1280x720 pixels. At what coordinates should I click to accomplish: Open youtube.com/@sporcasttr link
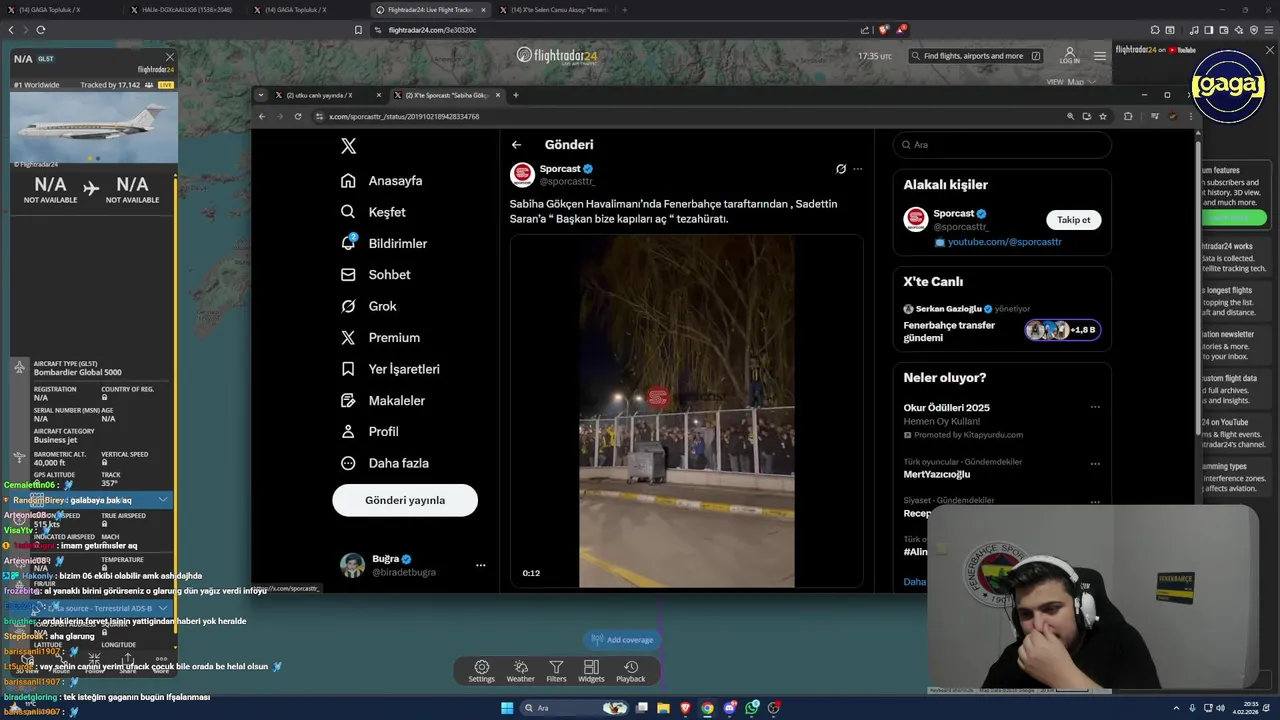1004,242
